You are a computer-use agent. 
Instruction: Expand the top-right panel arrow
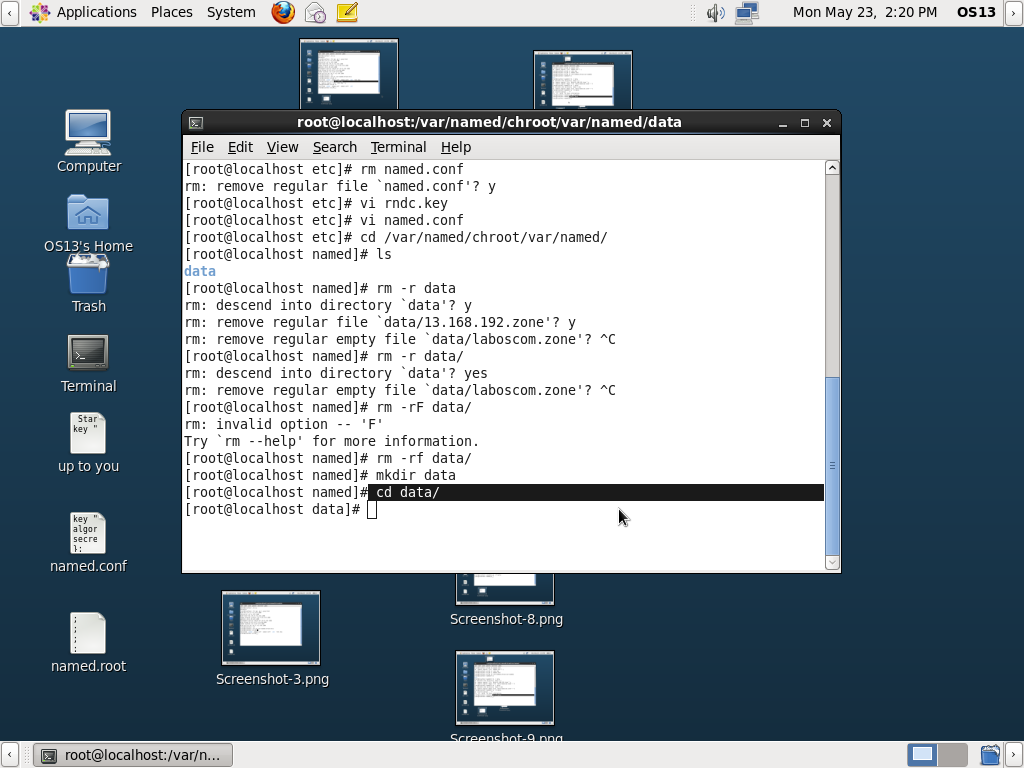[1013, 12]
